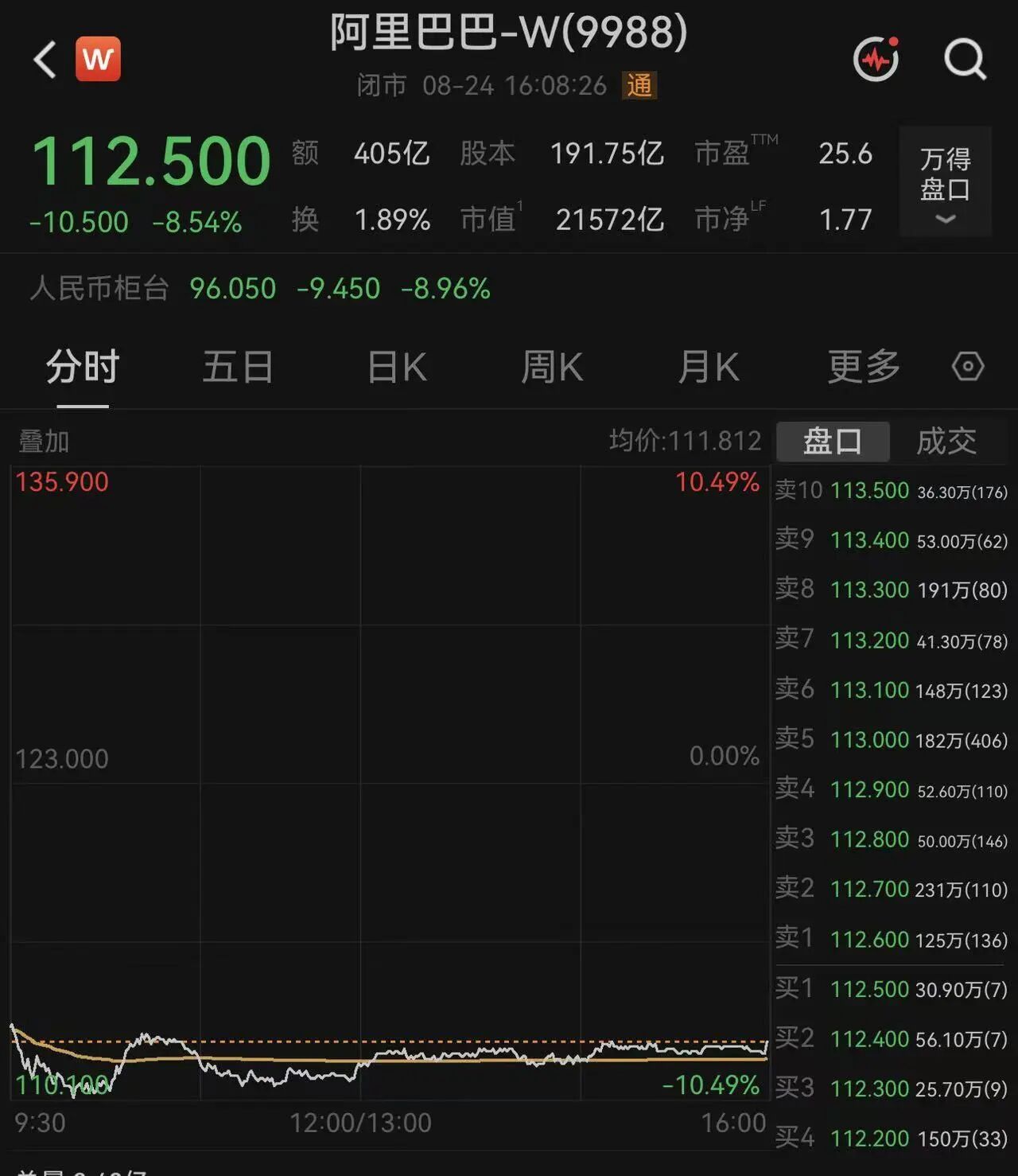Select the 卖1 row at 112.600
Screen dimensions: 1018x1176
click(x=892, y=939)
